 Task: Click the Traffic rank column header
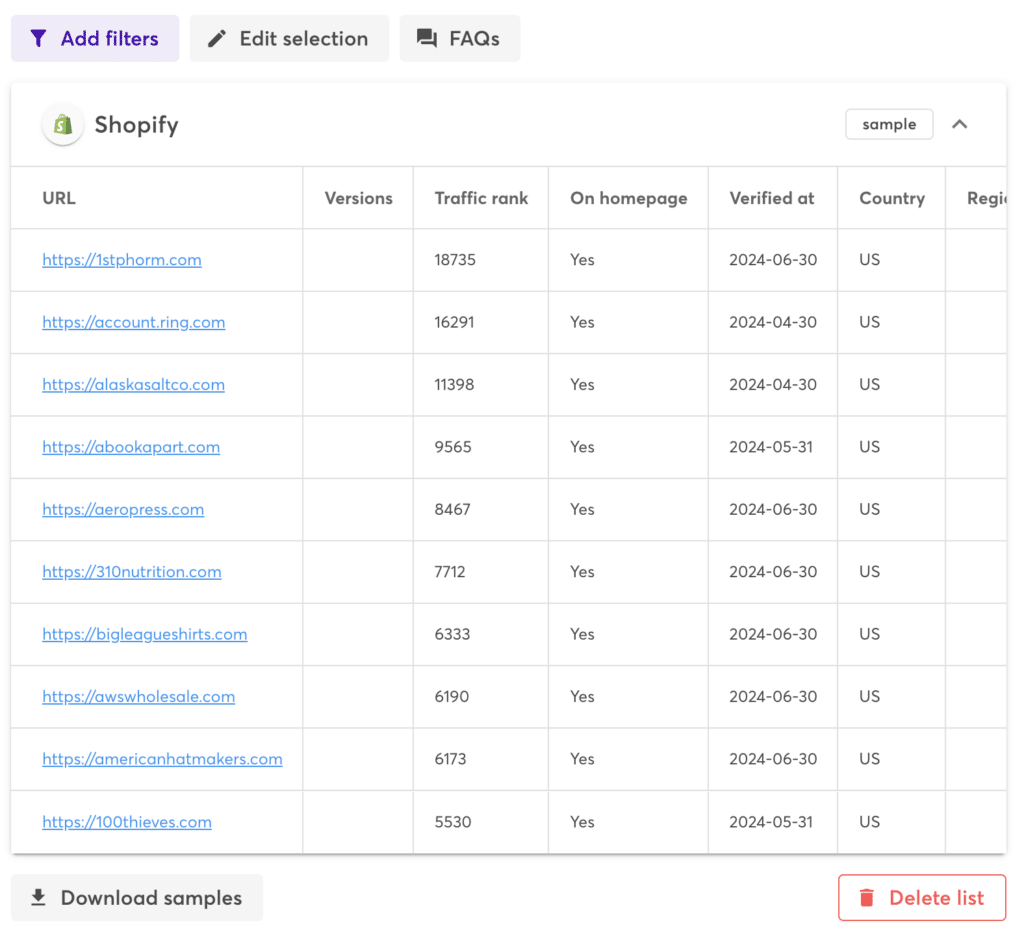tap(481, 198)
